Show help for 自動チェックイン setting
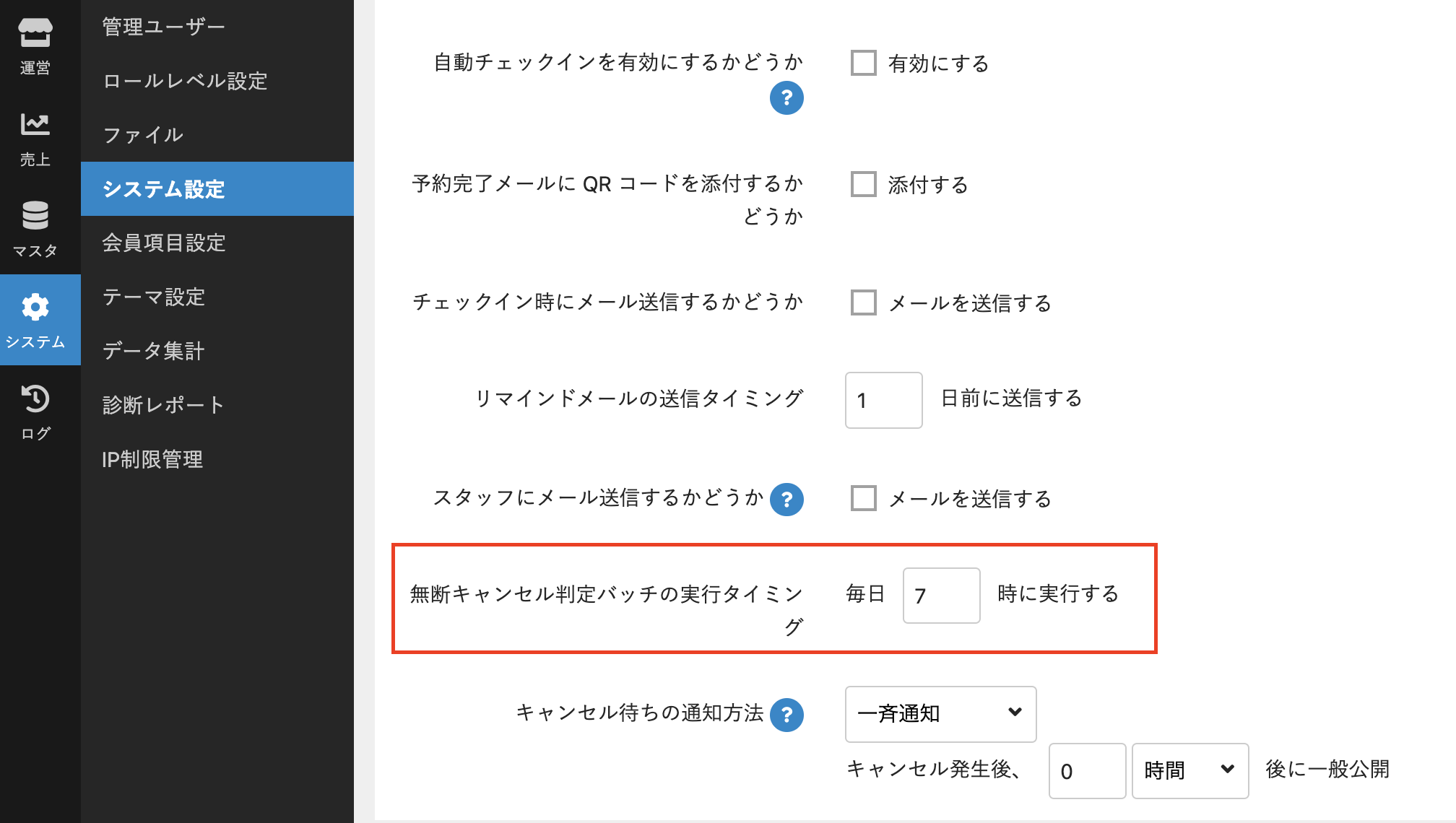 coord(786,97)
